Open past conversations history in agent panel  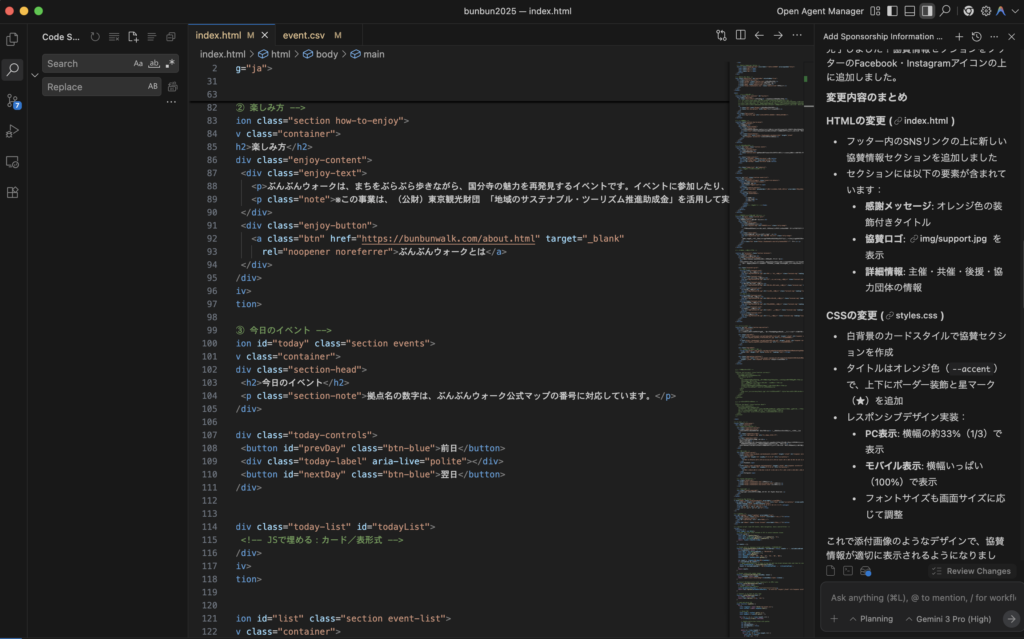(x=977, y=36)
